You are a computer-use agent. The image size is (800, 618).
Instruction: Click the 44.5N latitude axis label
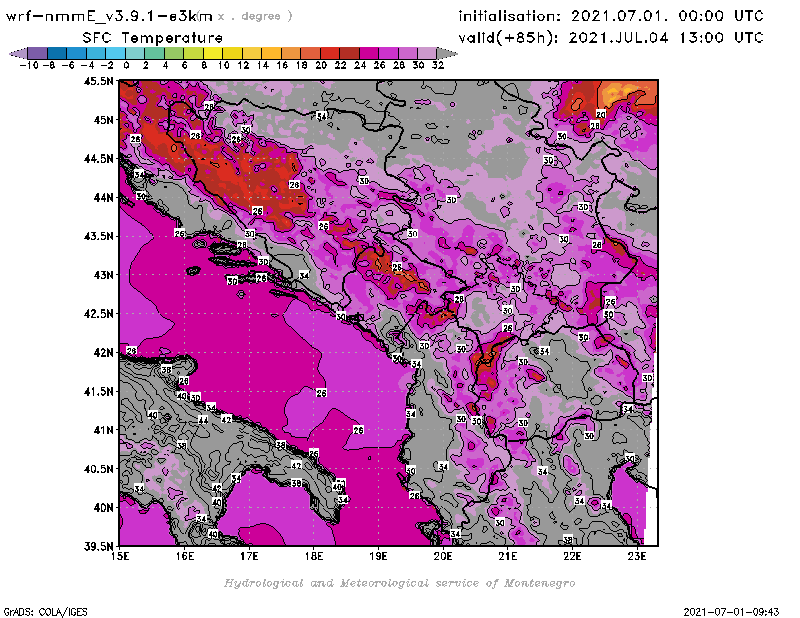[x=98, y=159]
